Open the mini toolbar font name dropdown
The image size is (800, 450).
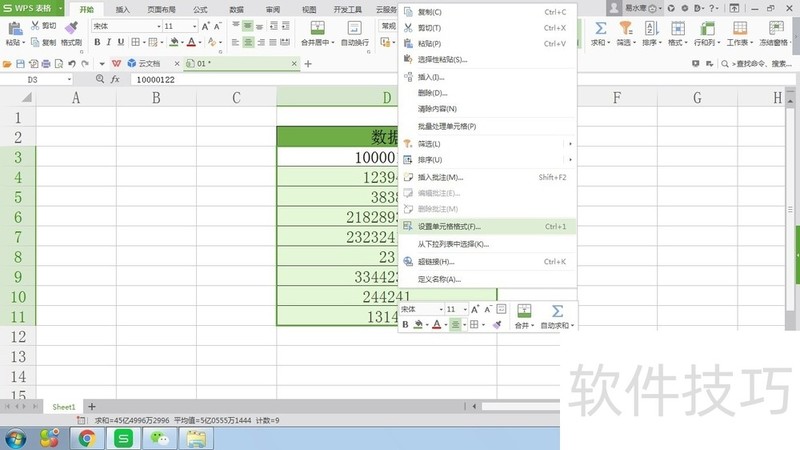pyautogui.click(x=441, y=309)
